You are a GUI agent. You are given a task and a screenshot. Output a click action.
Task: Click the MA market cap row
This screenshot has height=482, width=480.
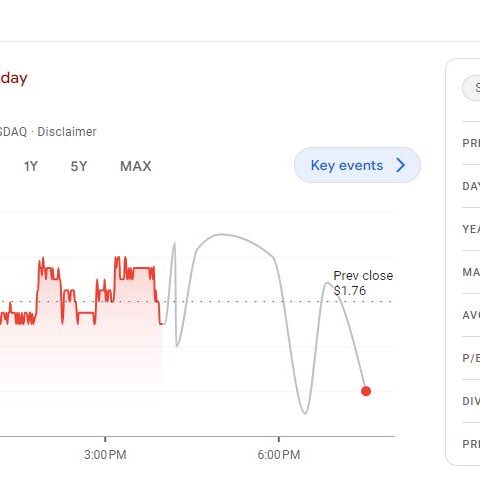tap(471, 272)
